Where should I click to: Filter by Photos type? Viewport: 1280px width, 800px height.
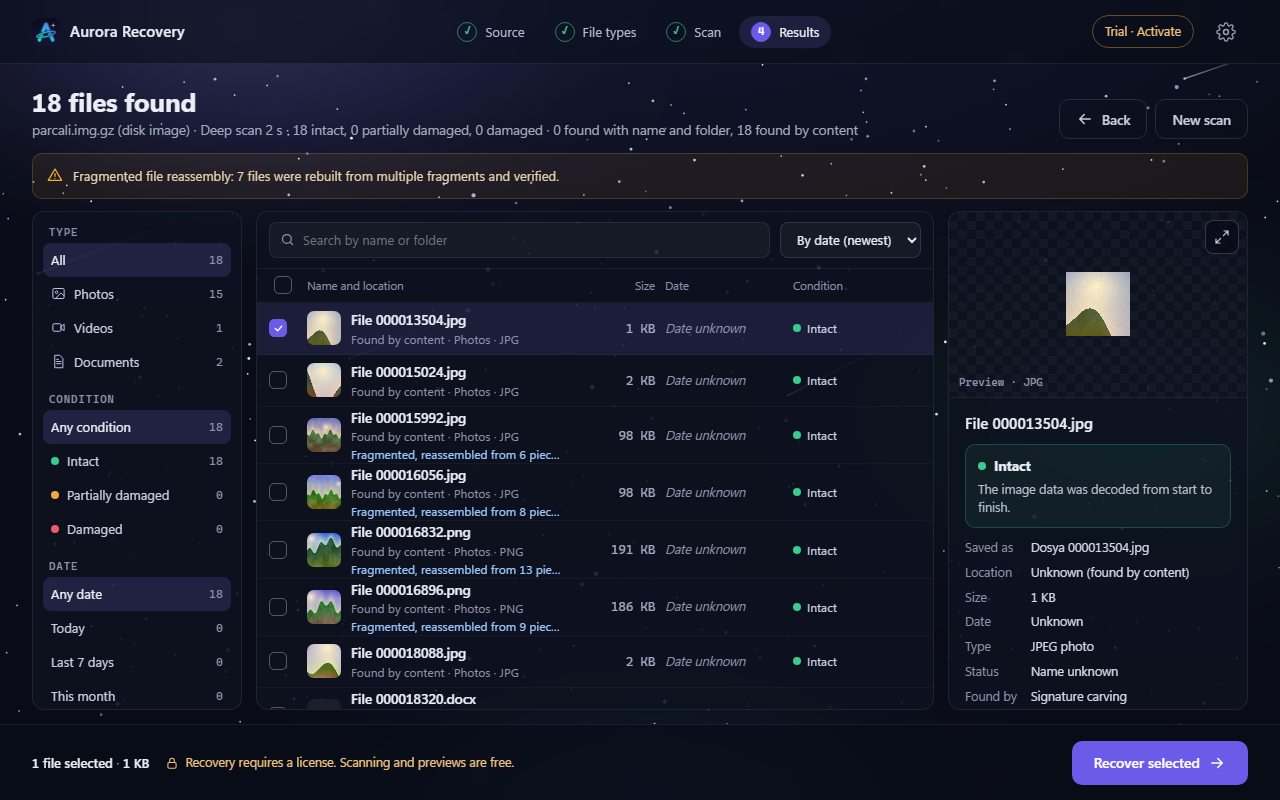137,294
